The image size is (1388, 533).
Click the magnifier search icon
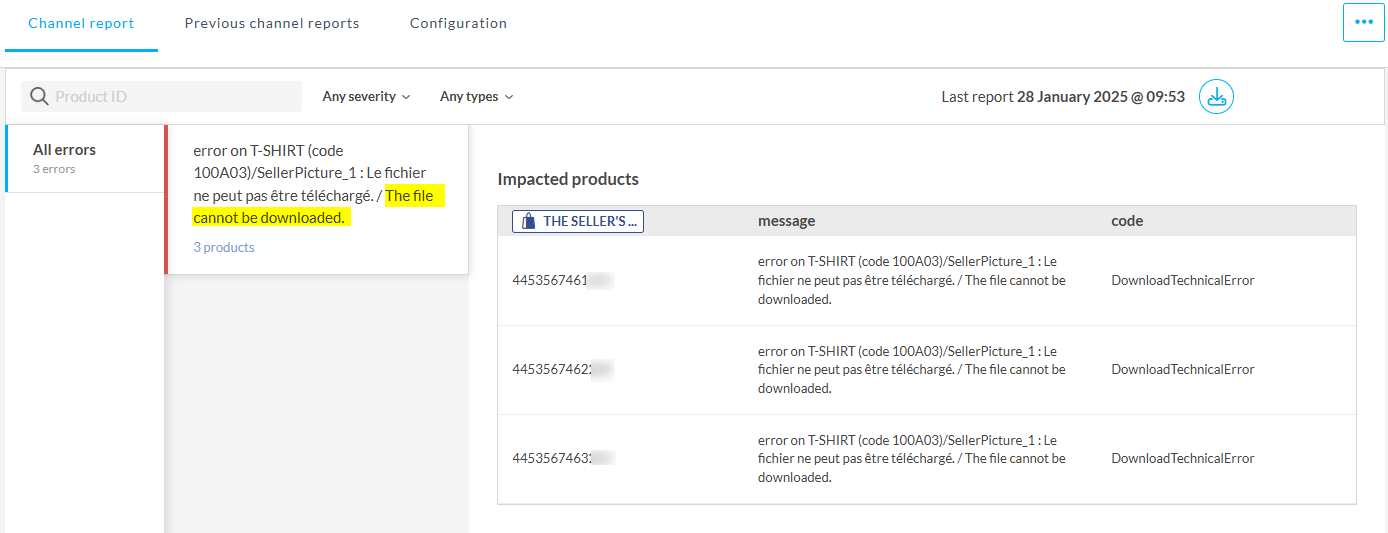point(39,97)
